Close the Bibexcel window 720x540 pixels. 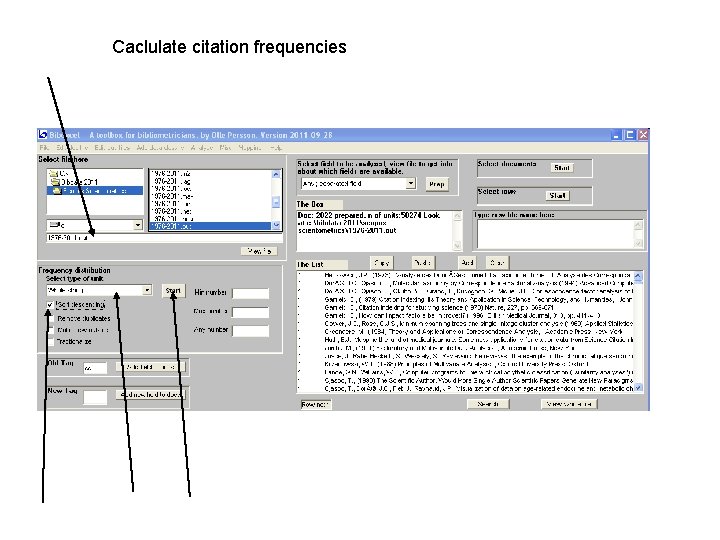pos(643,135)
